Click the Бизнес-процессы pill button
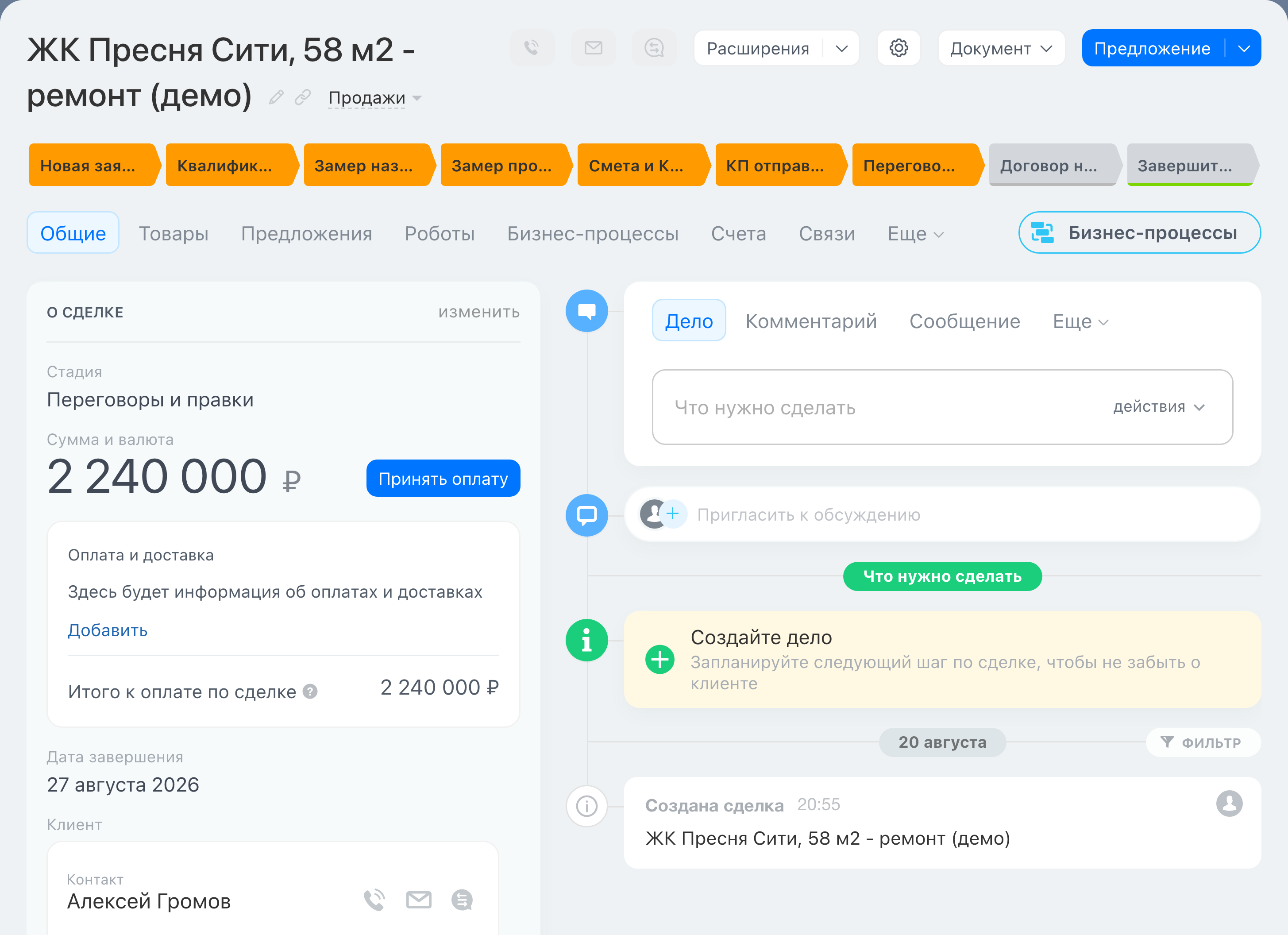1288x935 pixels. point(1139,232)
